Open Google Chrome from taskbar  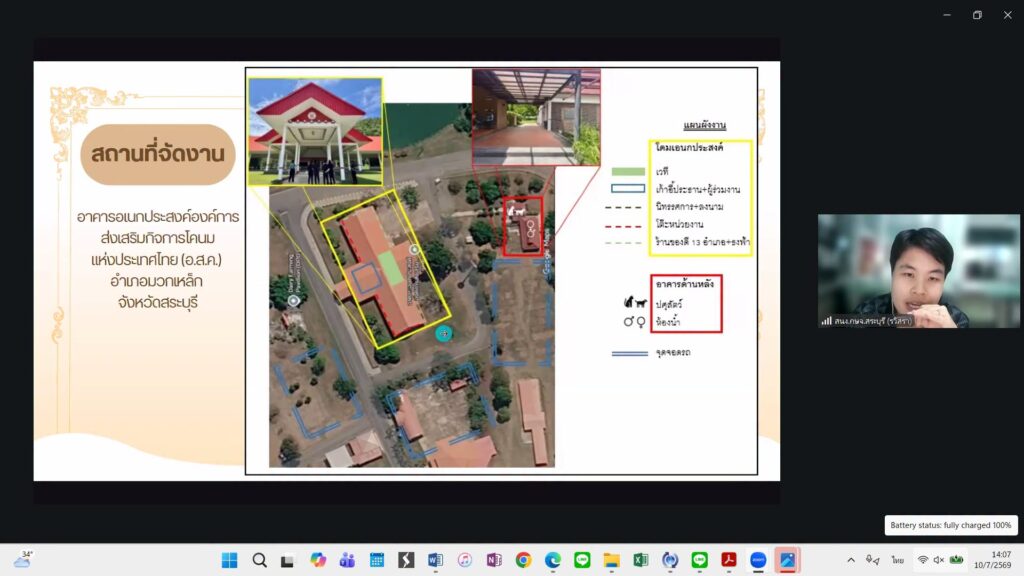(x=523, y=560)
